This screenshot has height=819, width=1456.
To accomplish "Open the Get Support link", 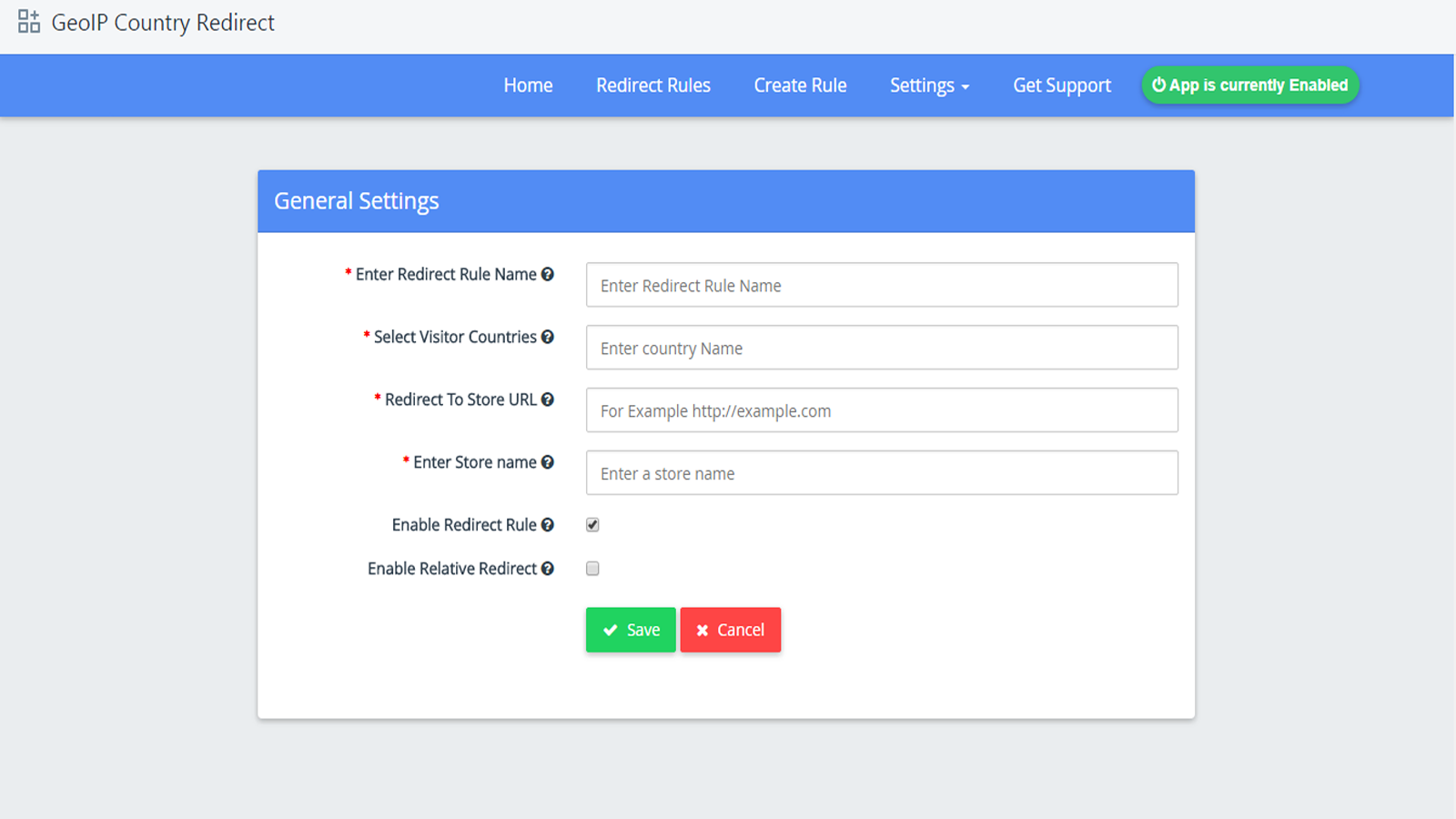I will [1061, 86].
